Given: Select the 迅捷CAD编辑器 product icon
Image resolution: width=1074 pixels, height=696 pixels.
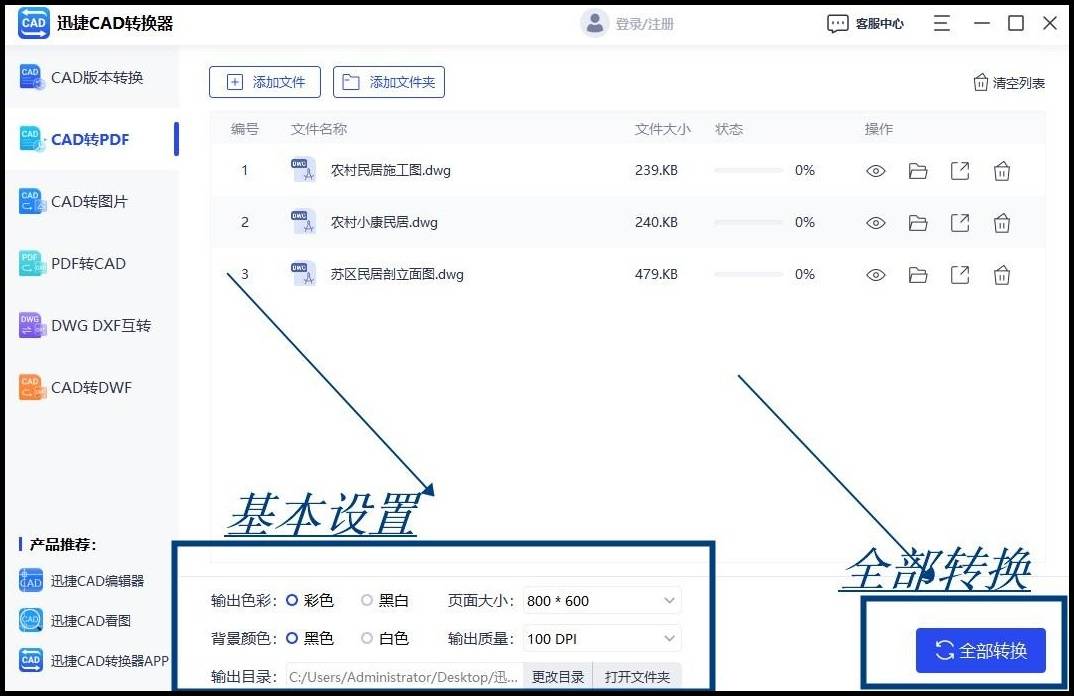Looking at the screenshot, I should pyautogui.click(x=30, y=581).
